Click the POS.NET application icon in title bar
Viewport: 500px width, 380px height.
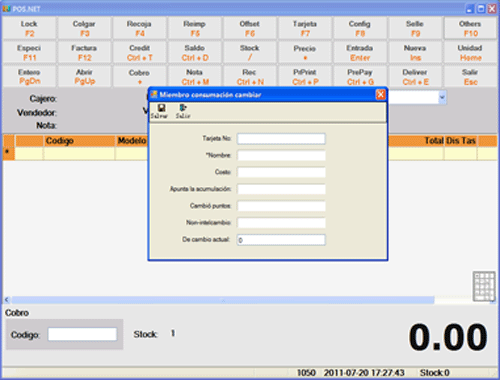click(6, 9)
